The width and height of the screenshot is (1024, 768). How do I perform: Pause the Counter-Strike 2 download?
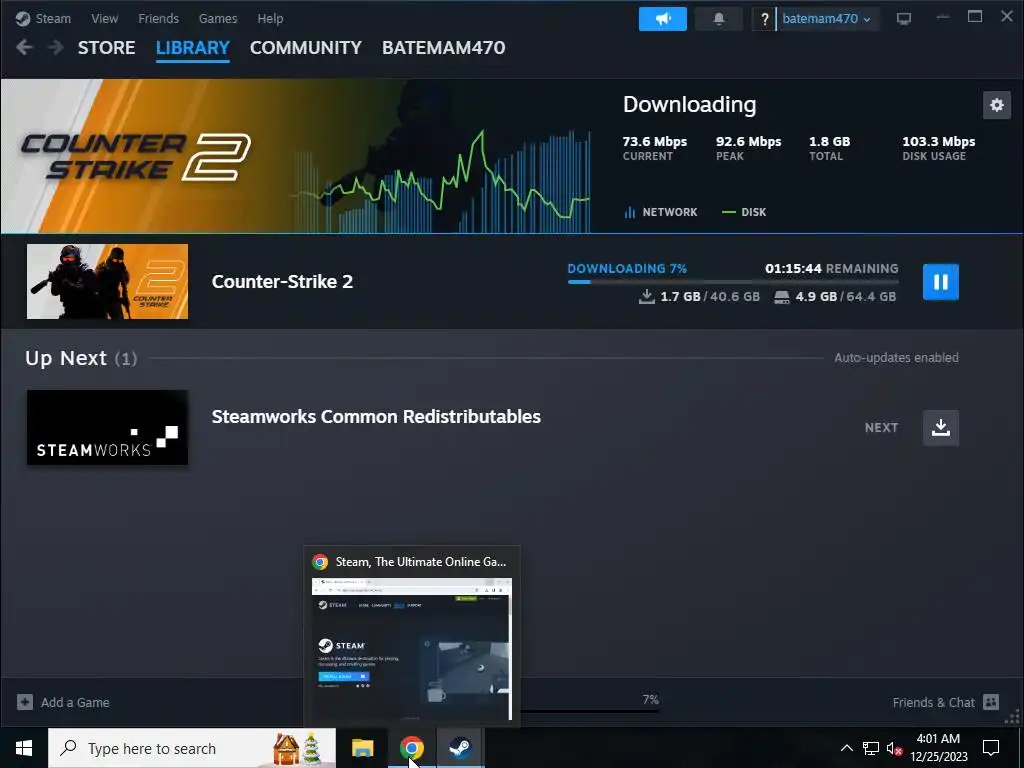[x=940, y=281]
